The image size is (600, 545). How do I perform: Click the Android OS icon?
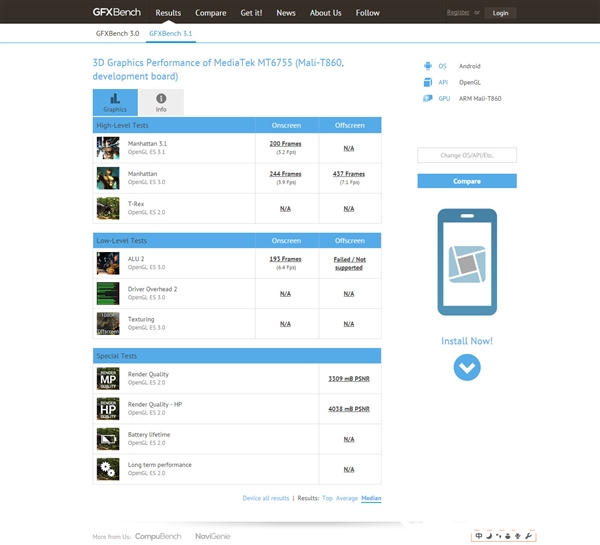pos(427,66)
